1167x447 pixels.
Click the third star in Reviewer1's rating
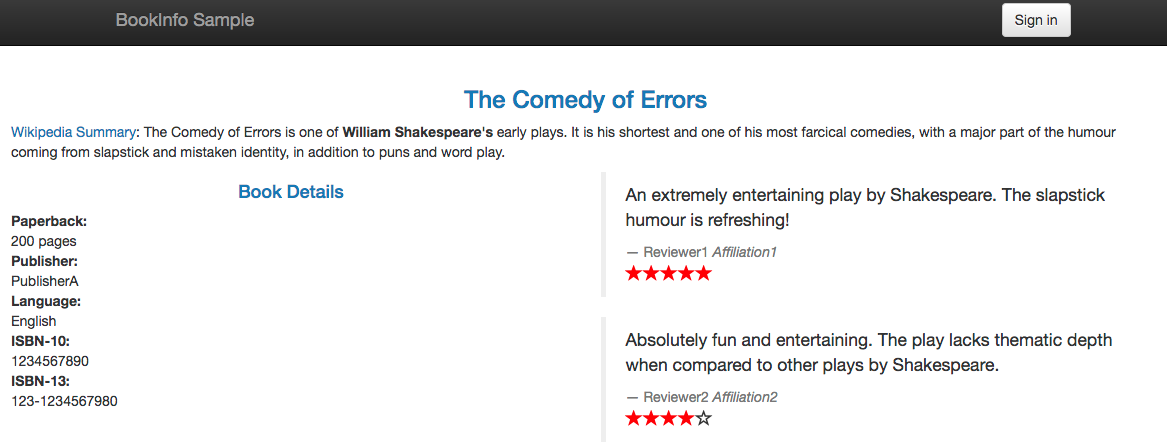pyautogui.click(x=668, y=273)
